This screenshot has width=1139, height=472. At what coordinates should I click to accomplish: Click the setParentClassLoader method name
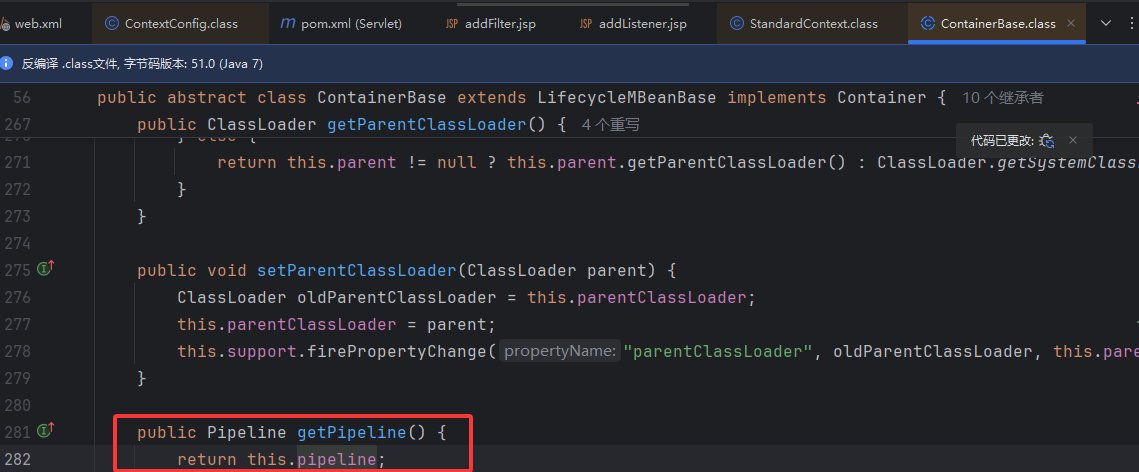click(x=357, y=270)
